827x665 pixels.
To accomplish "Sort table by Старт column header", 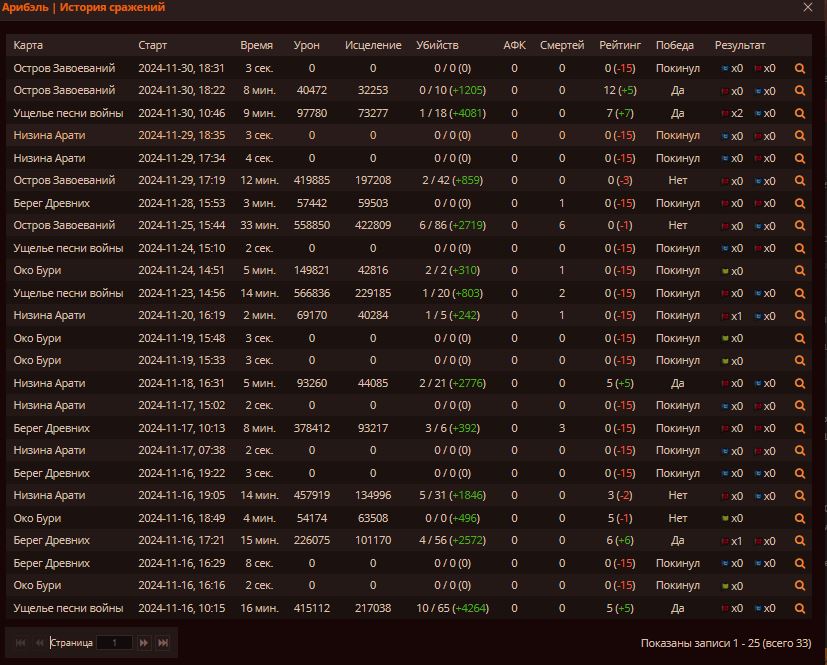I will point(152,45).
